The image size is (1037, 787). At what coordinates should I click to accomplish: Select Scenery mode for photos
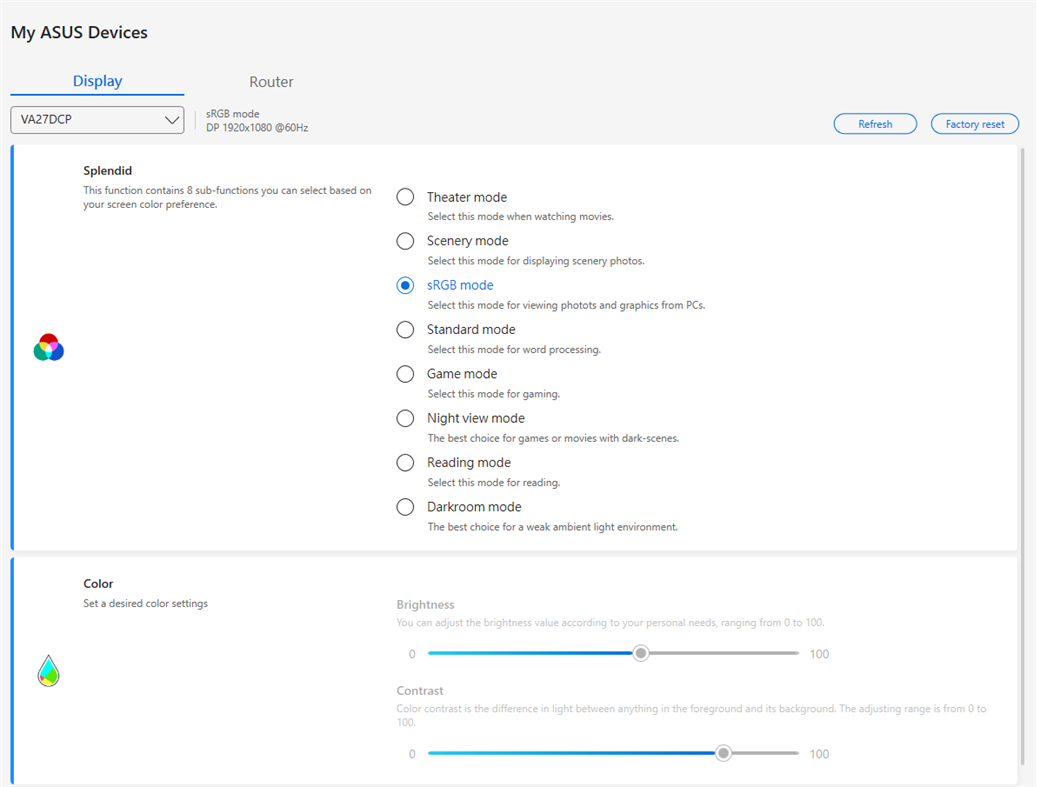405,241
